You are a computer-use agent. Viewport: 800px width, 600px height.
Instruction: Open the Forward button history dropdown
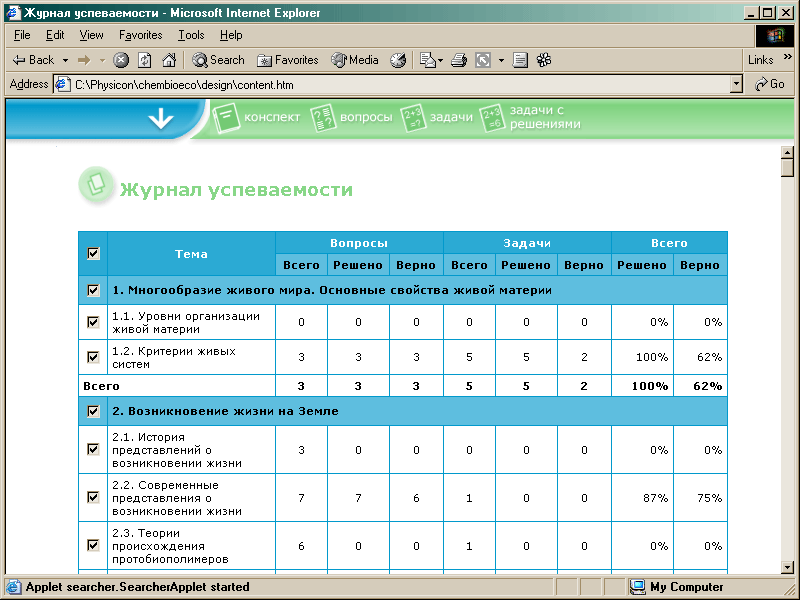point(102,60)
